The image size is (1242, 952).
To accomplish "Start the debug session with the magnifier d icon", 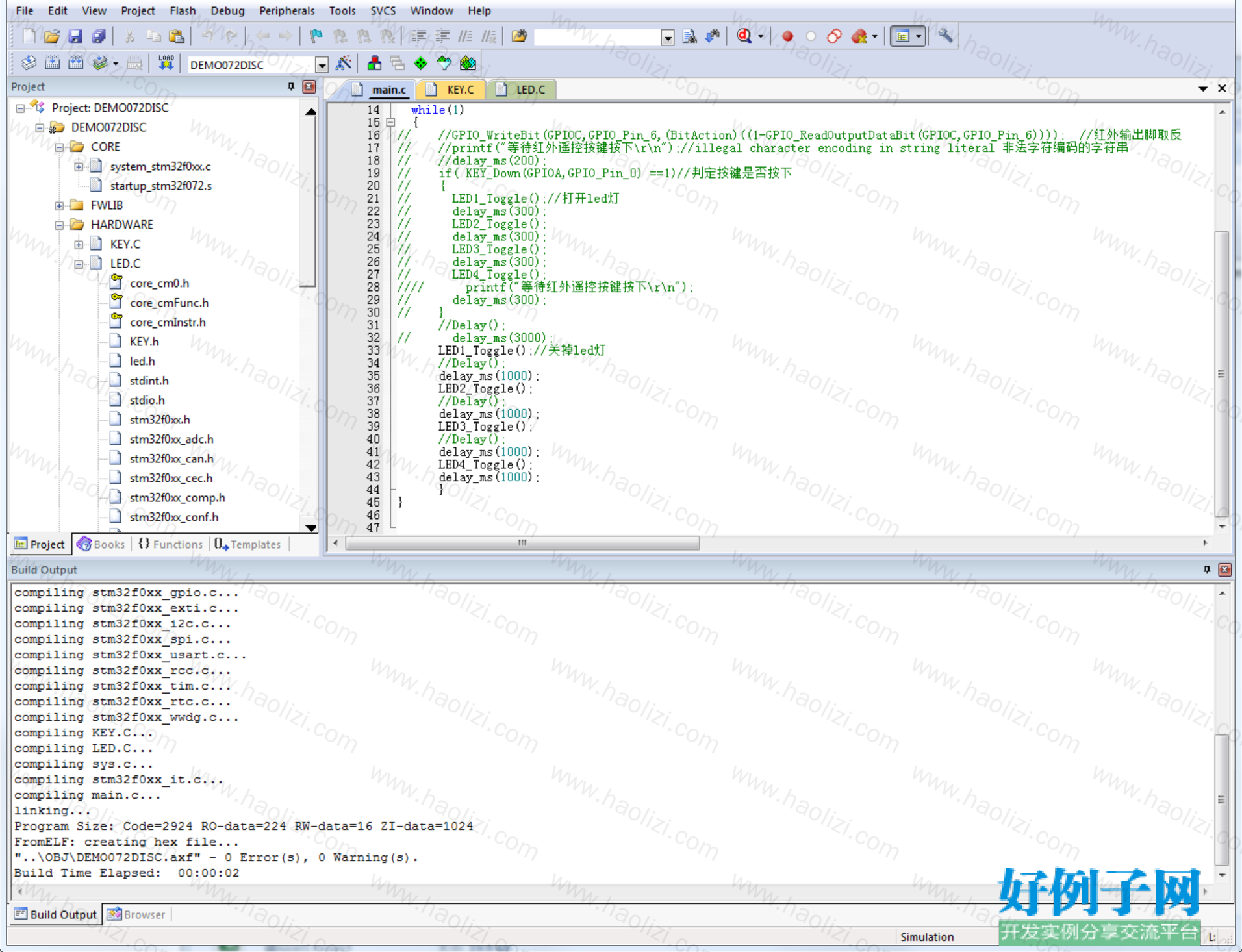I will (x=744, y=36).
